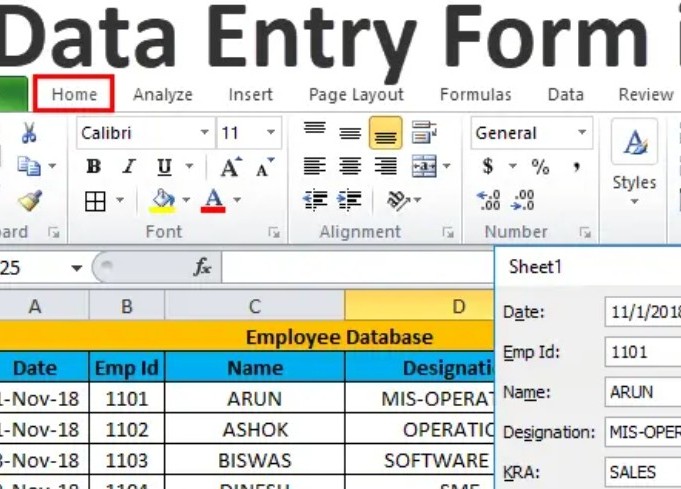Click the KRA field containing SALES
This screenshot has height=489, width=681.
(643, 472)
